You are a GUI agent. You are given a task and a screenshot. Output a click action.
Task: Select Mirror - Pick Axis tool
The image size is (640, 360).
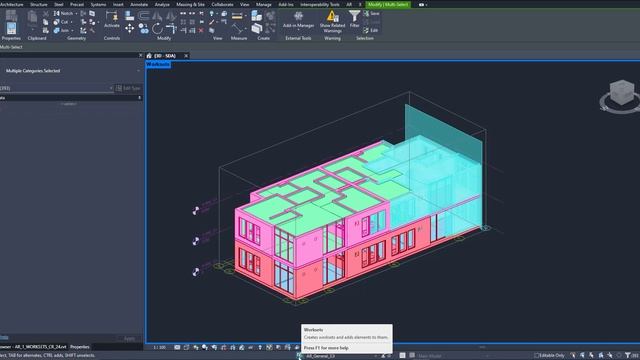click(x=157, y=16)
